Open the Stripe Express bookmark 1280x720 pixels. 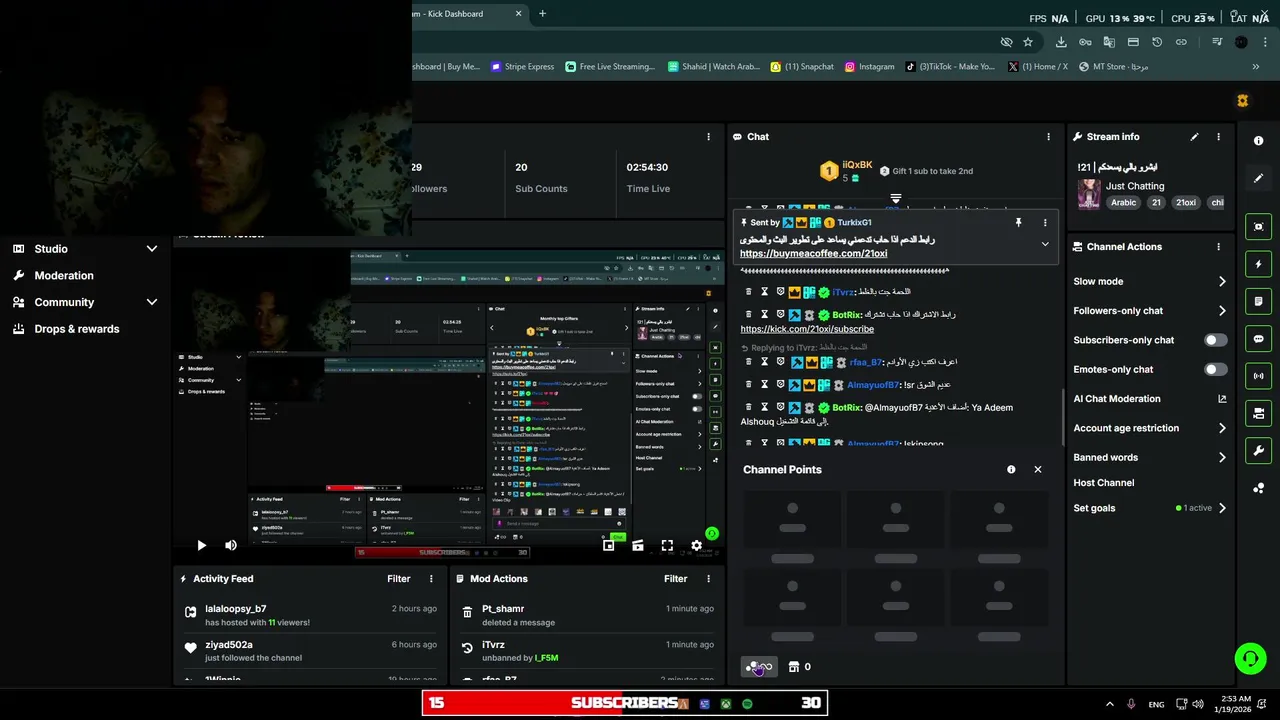click(x=522, y=67)
